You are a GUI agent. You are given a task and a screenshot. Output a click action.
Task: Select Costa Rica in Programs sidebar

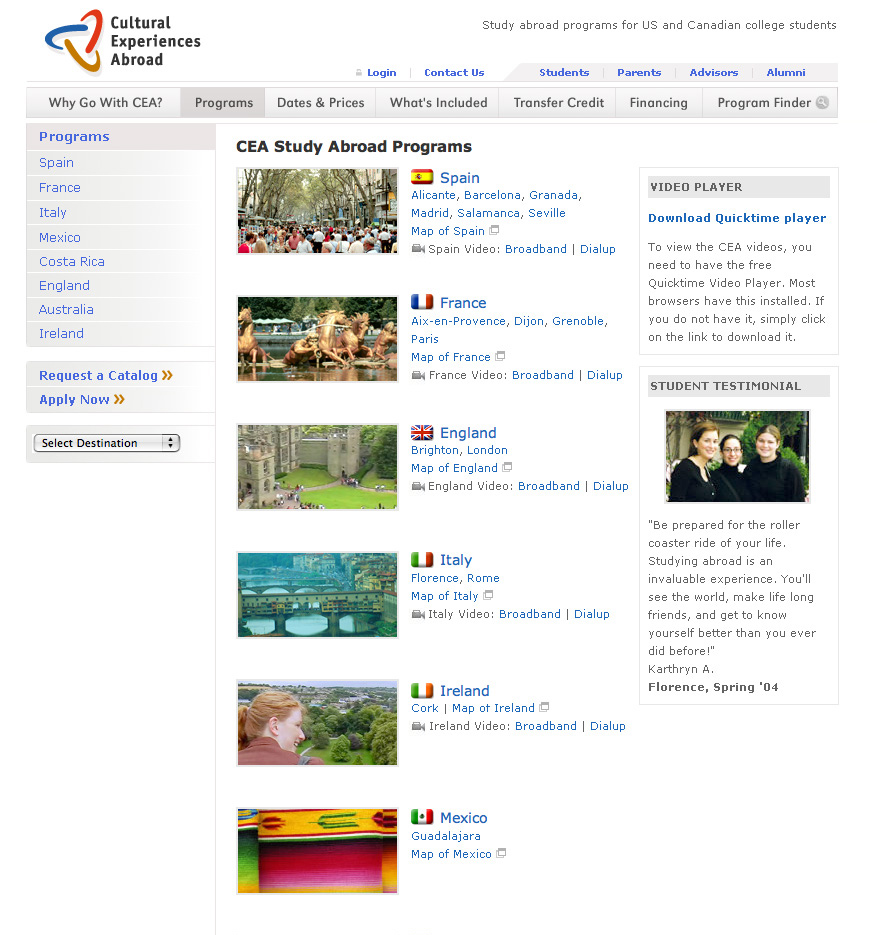pyautogui.click(x=72, y=261)
